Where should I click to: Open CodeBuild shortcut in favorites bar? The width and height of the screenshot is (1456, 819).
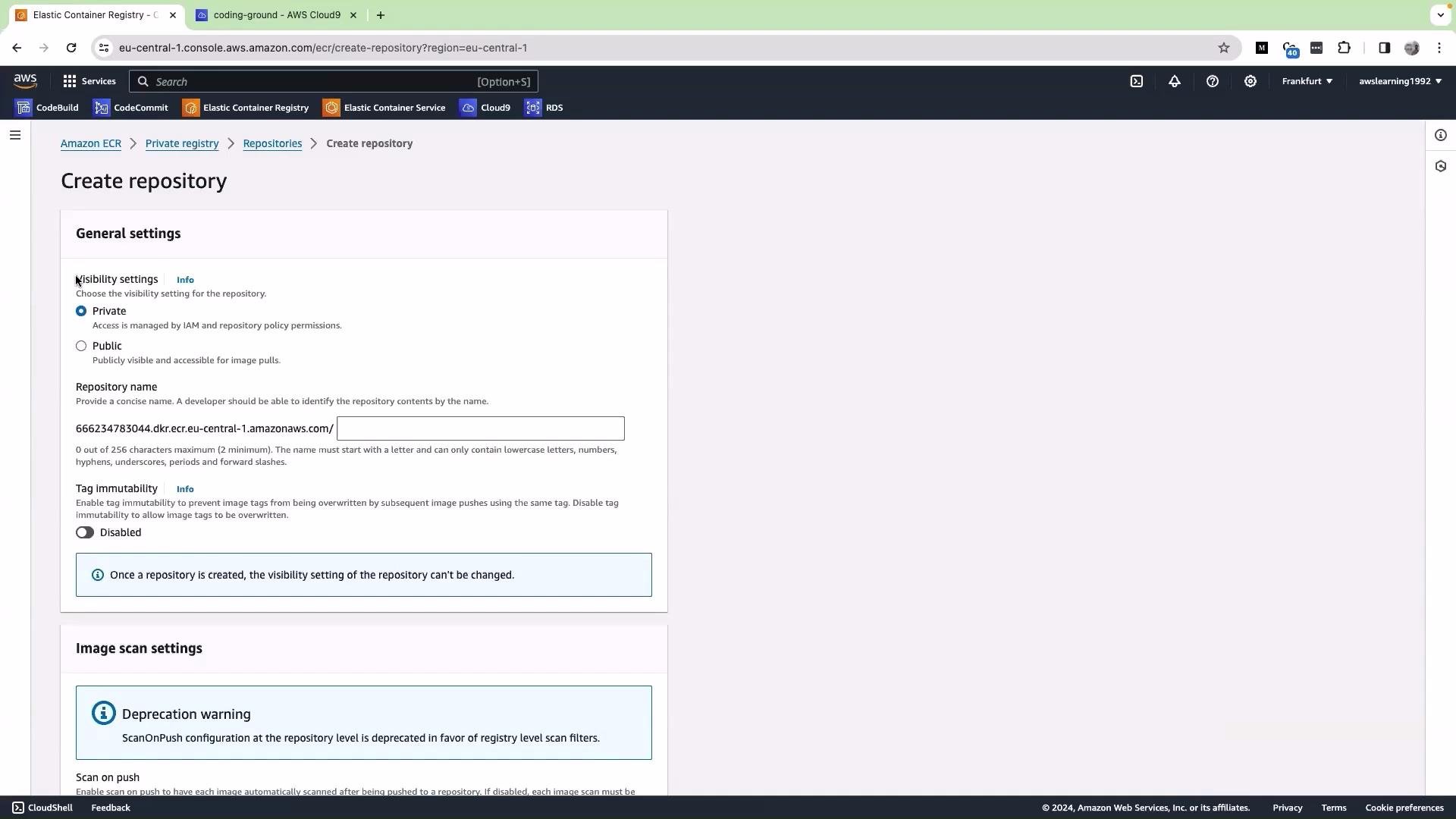(47, 108)
